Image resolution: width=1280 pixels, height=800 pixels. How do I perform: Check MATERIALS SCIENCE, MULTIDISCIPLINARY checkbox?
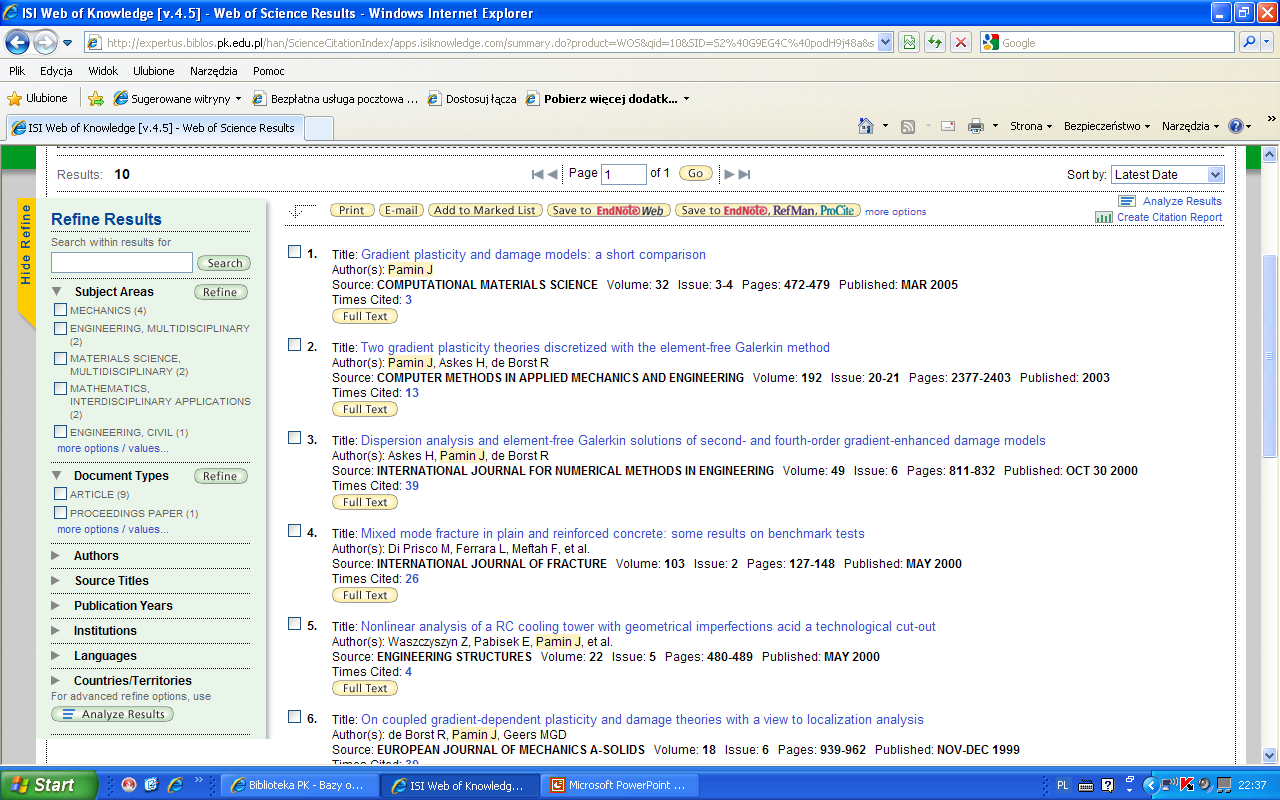point(61,358)
